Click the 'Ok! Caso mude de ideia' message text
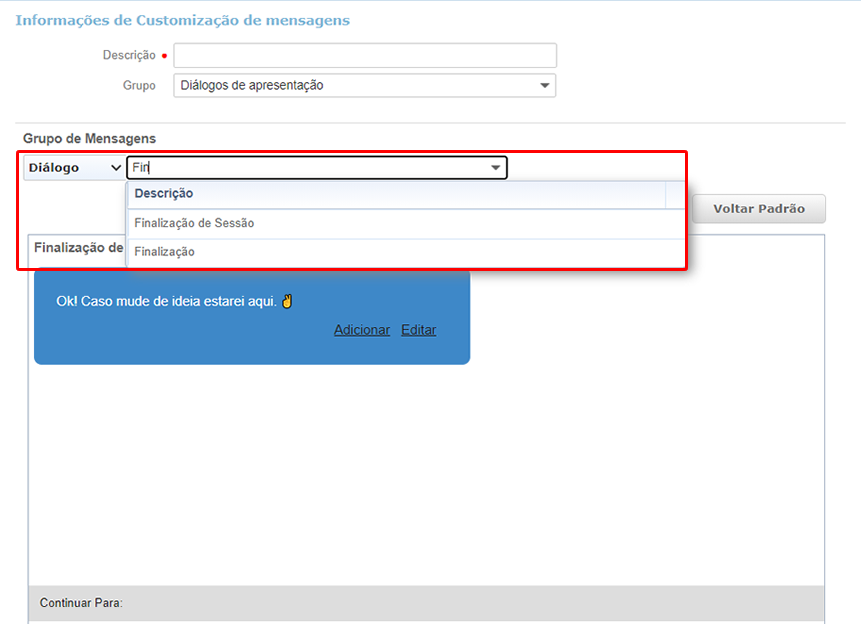Screen dimensions: 861x624 point(166,301)
